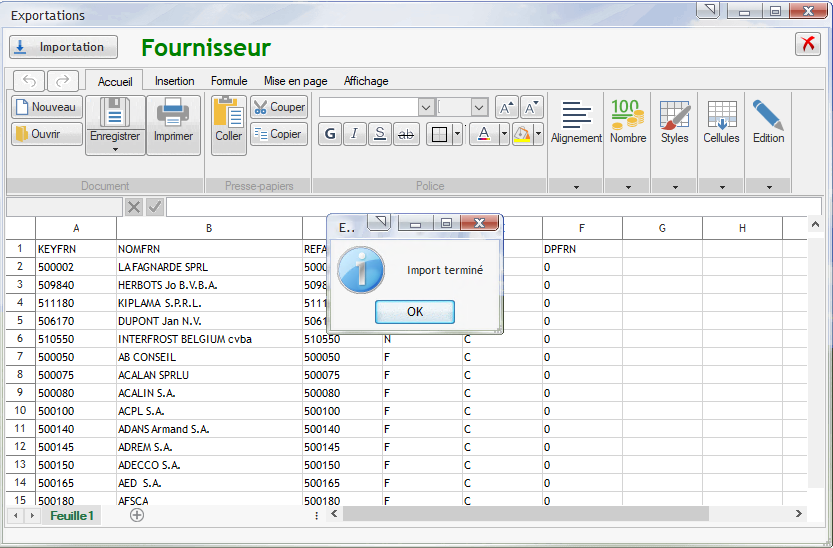Open the Styles gallery icon
This screenshot has height=548, width=833.
pyautogui.click(x=675, y=114)
